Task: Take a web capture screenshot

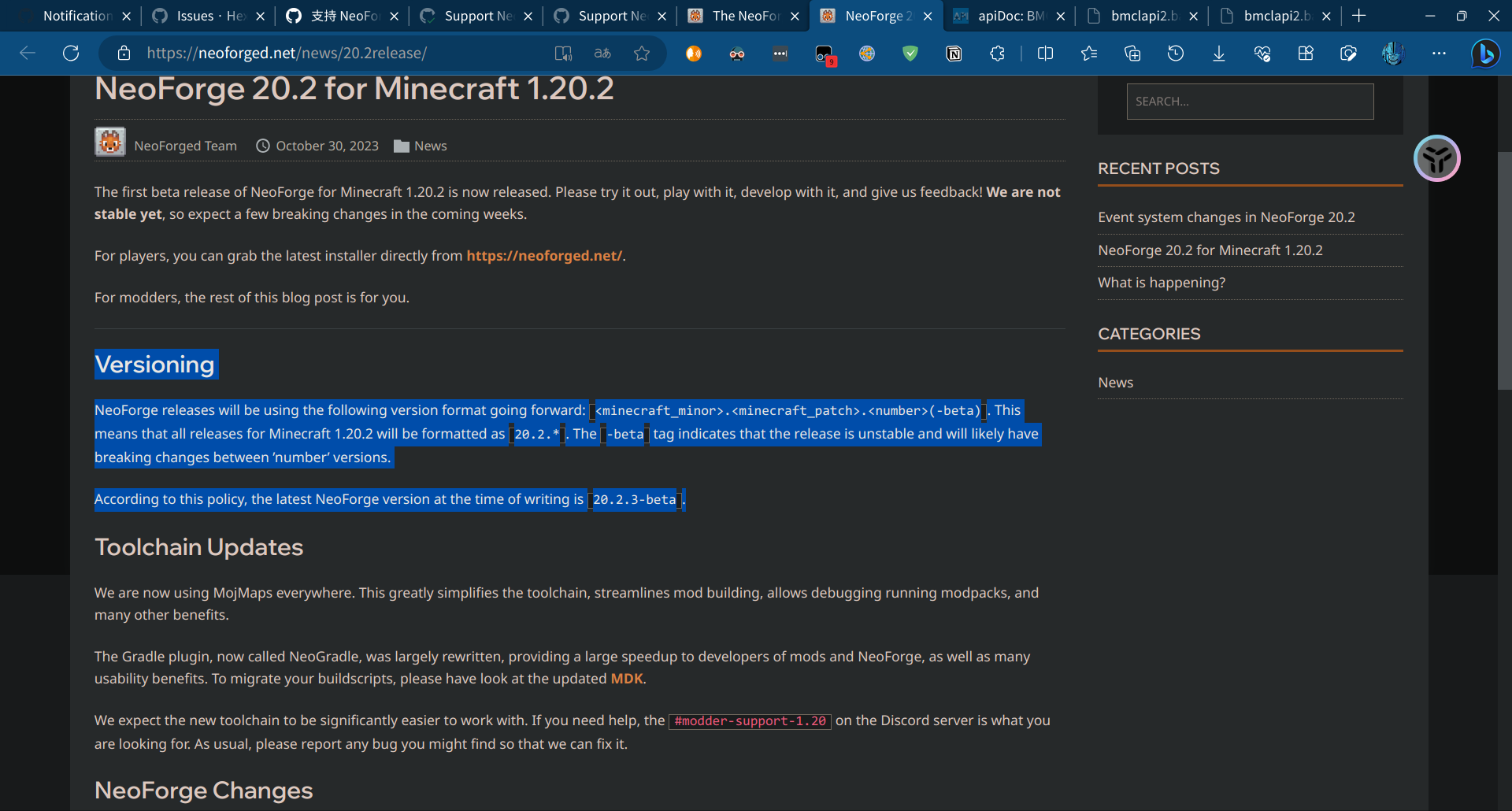Action: coord(1348,53)
